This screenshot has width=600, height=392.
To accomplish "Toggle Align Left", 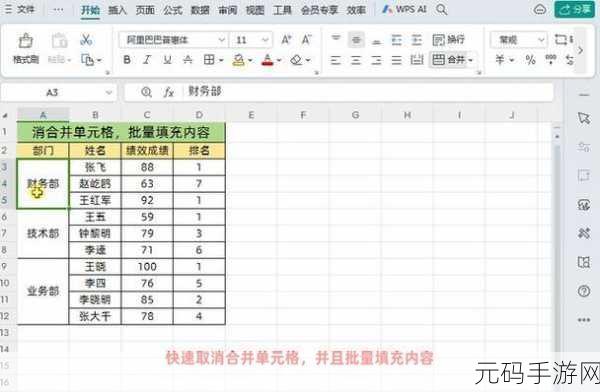I will tap(336, 60).
